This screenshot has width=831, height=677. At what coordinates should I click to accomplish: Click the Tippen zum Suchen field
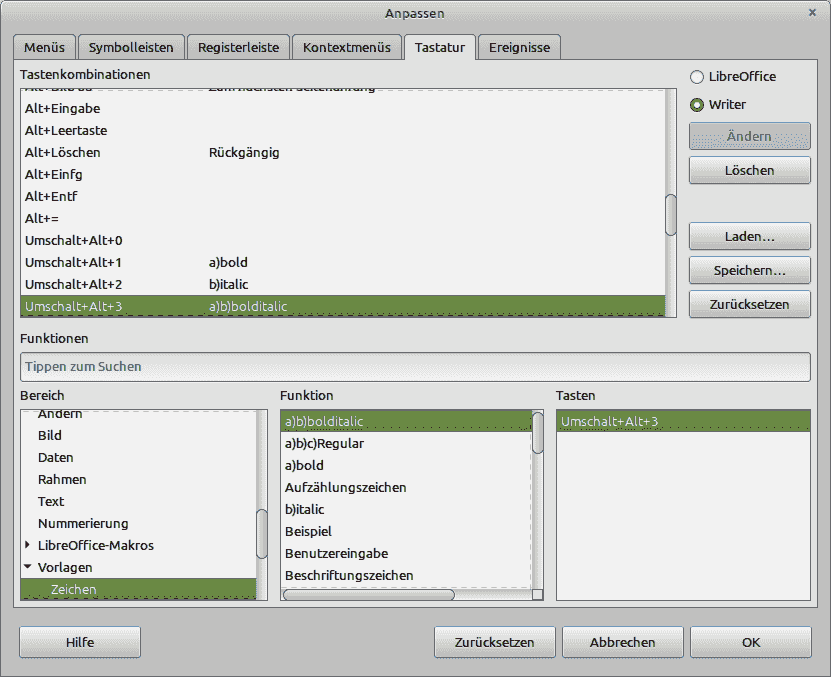(x=414, y=367)
